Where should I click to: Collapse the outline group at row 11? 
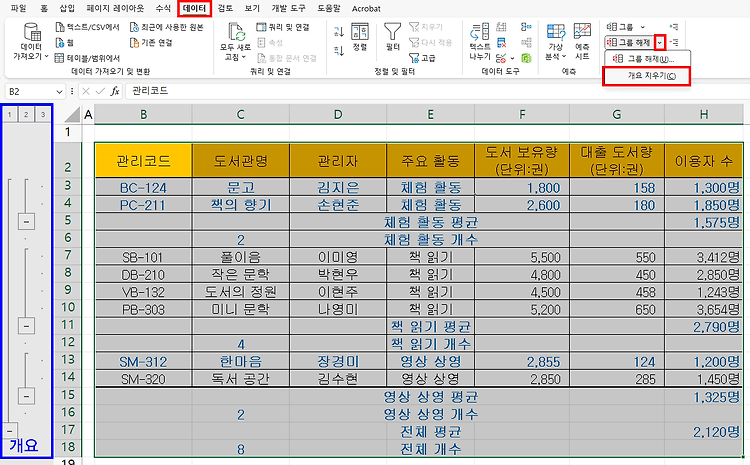(x=26, y=326)
